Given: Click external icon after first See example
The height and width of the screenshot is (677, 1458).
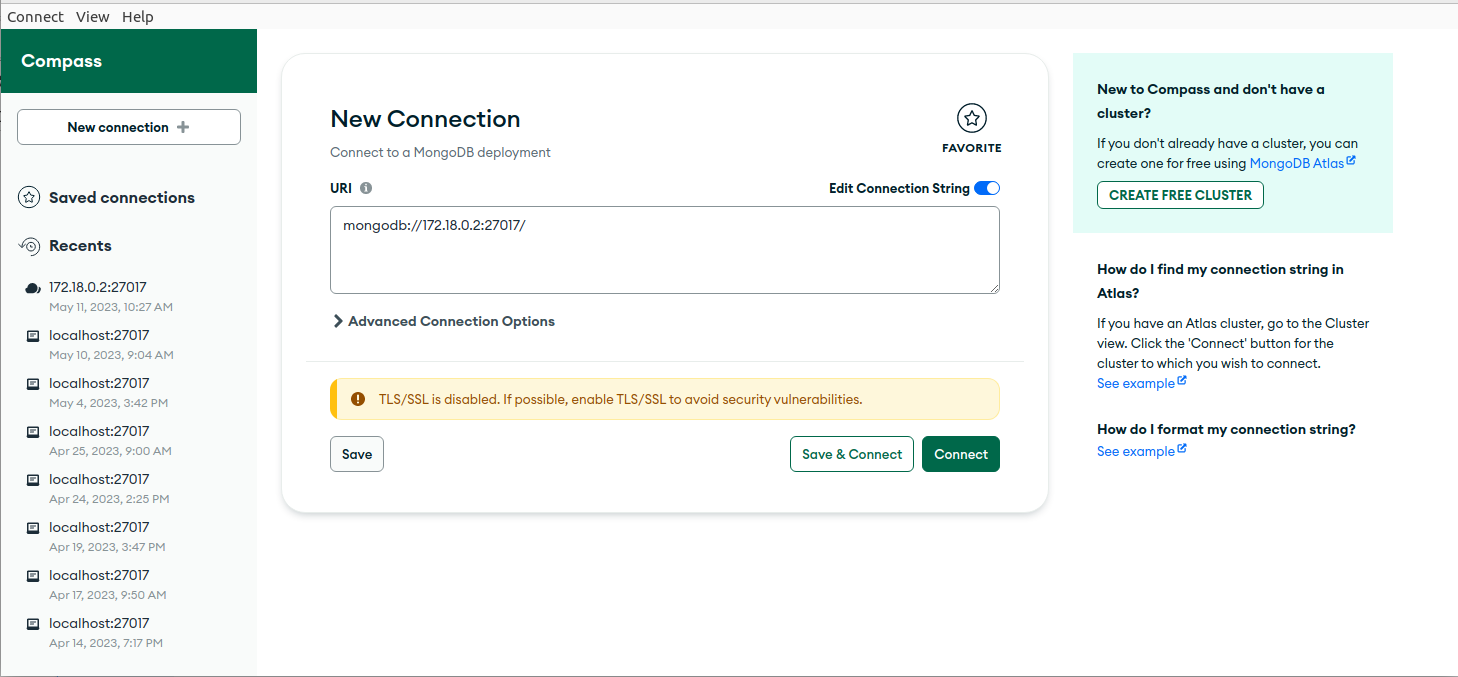Looking at the screenshot, I should coord(1182,381).
